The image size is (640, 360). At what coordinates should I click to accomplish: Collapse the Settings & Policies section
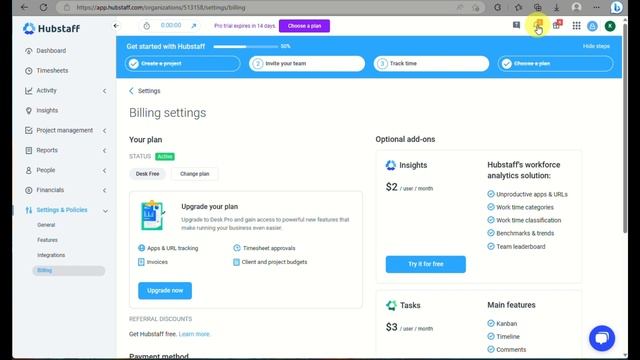(x=105, y=211)
